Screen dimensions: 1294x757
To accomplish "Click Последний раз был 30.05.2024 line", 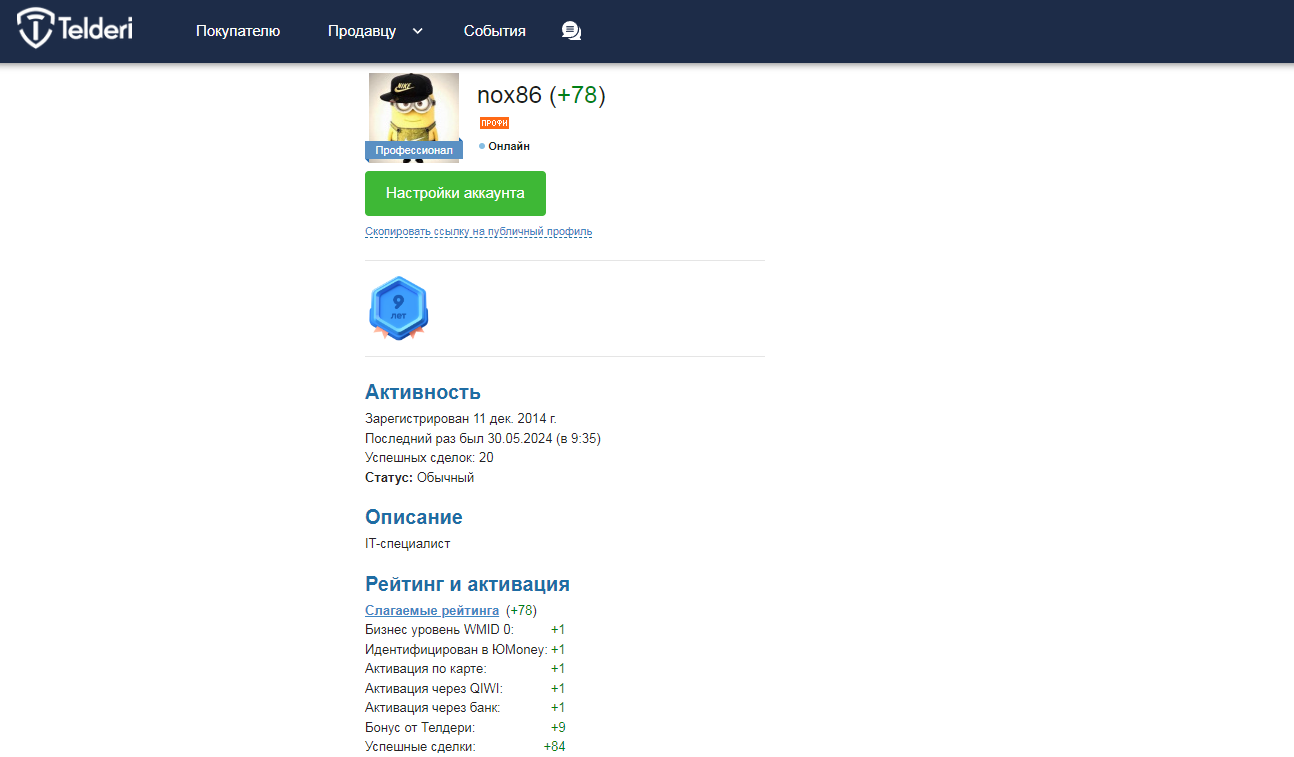I will pyautogui.click(x=483, y=439).
